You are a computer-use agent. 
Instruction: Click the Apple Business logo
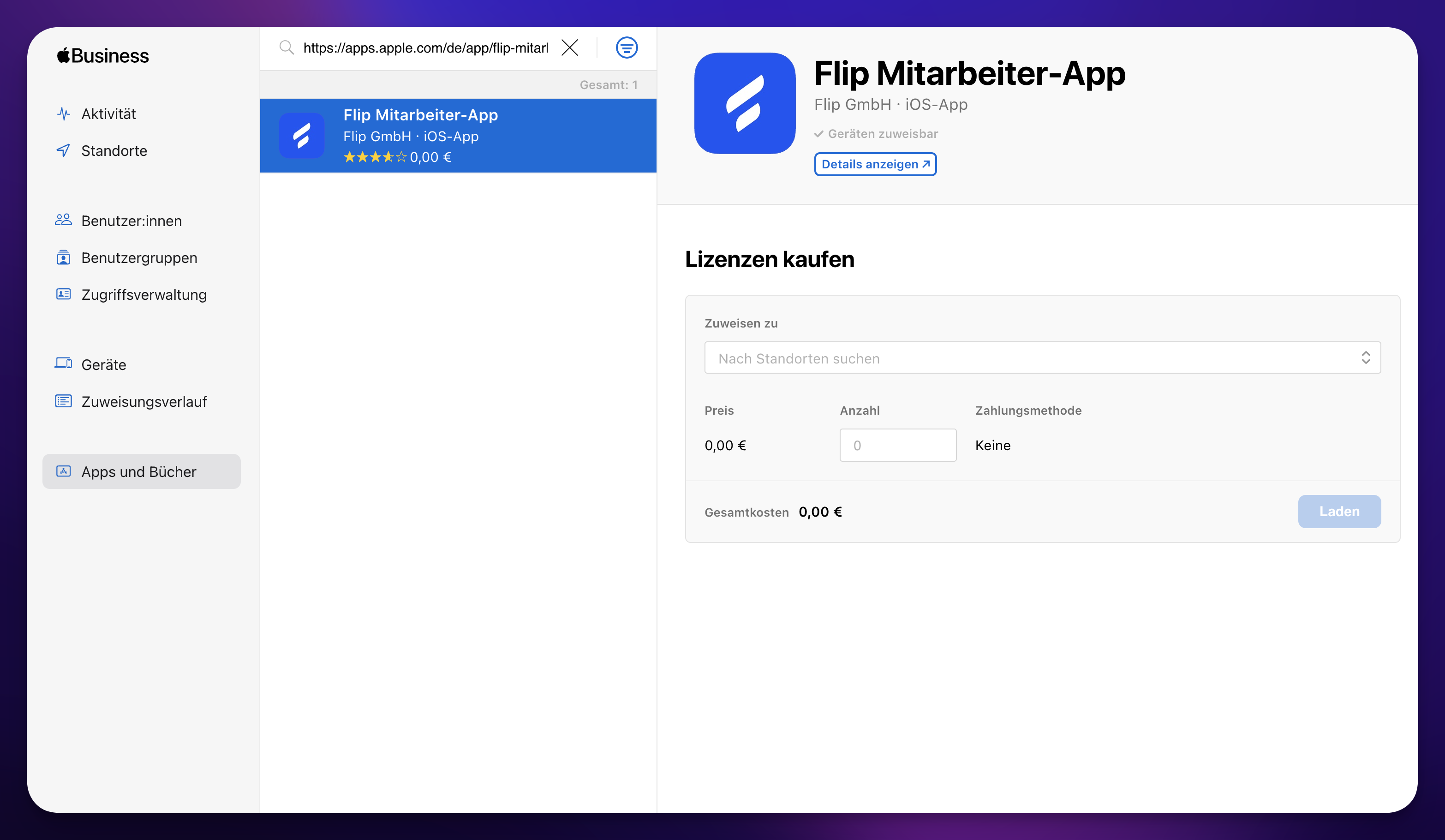(x=102, y=55)
